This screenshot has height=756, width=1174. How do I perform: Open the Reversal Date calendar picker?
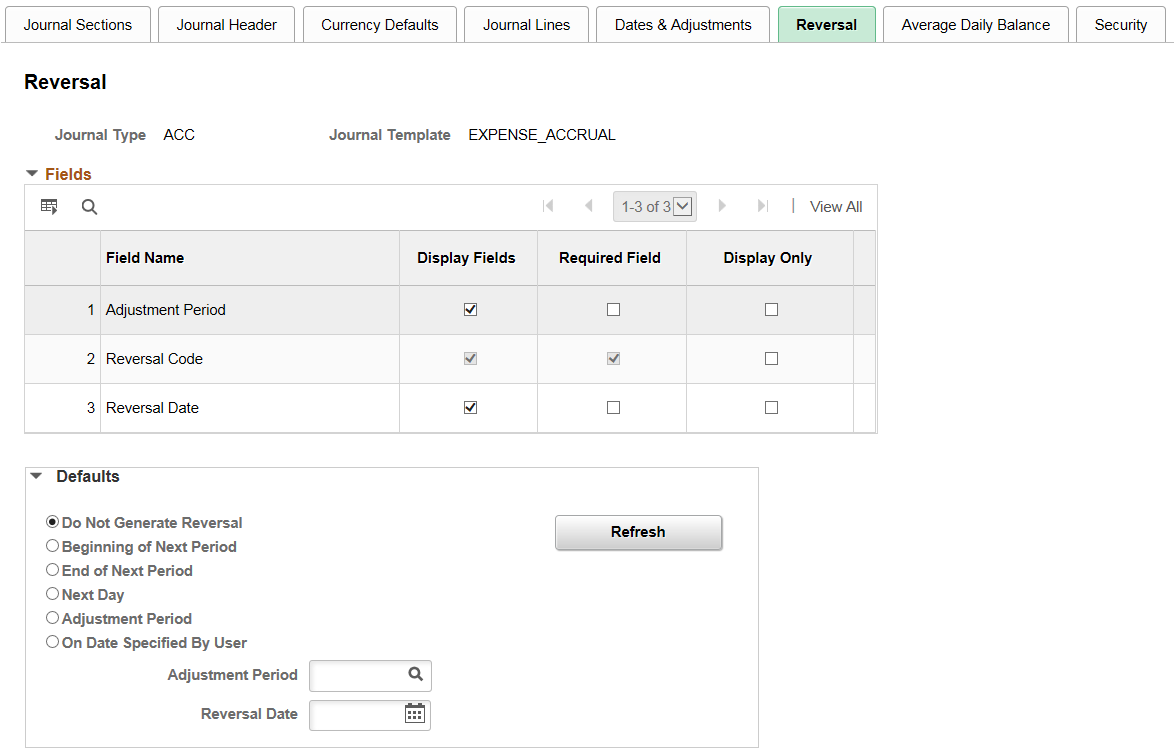point(415,713)
